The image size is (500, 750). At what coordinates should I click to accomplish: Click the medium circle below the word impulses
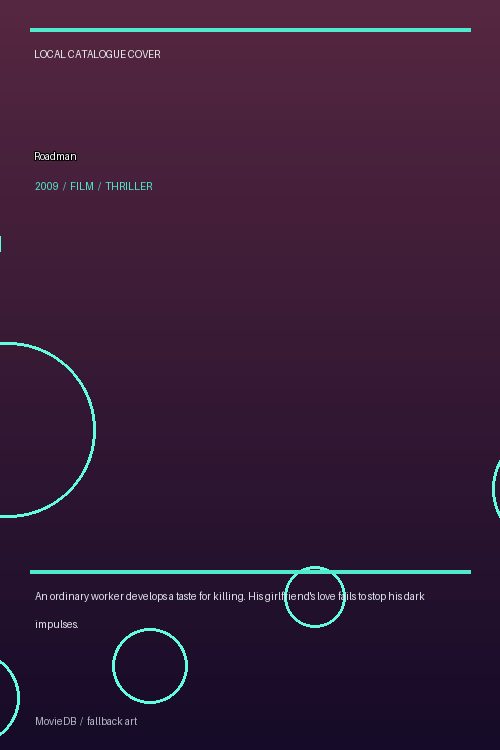tap(150, 666)
